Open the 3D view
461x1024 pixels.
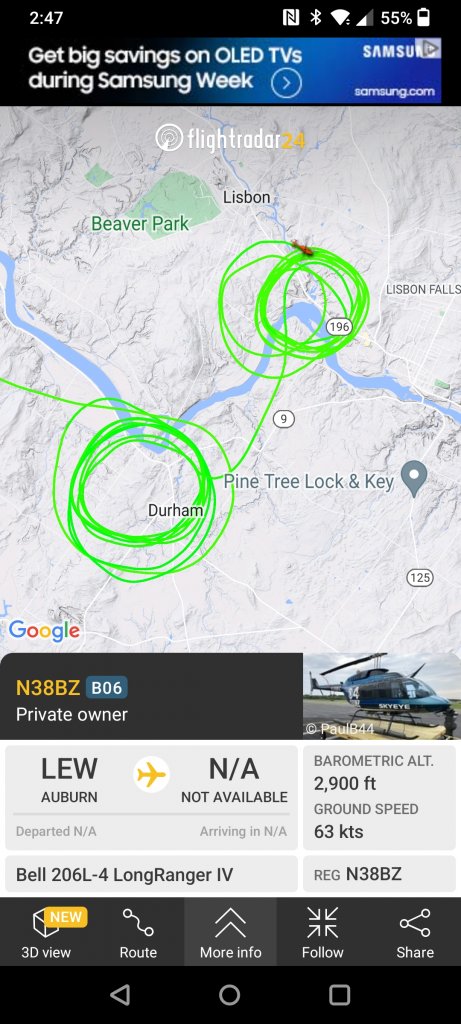click(46, 932)
